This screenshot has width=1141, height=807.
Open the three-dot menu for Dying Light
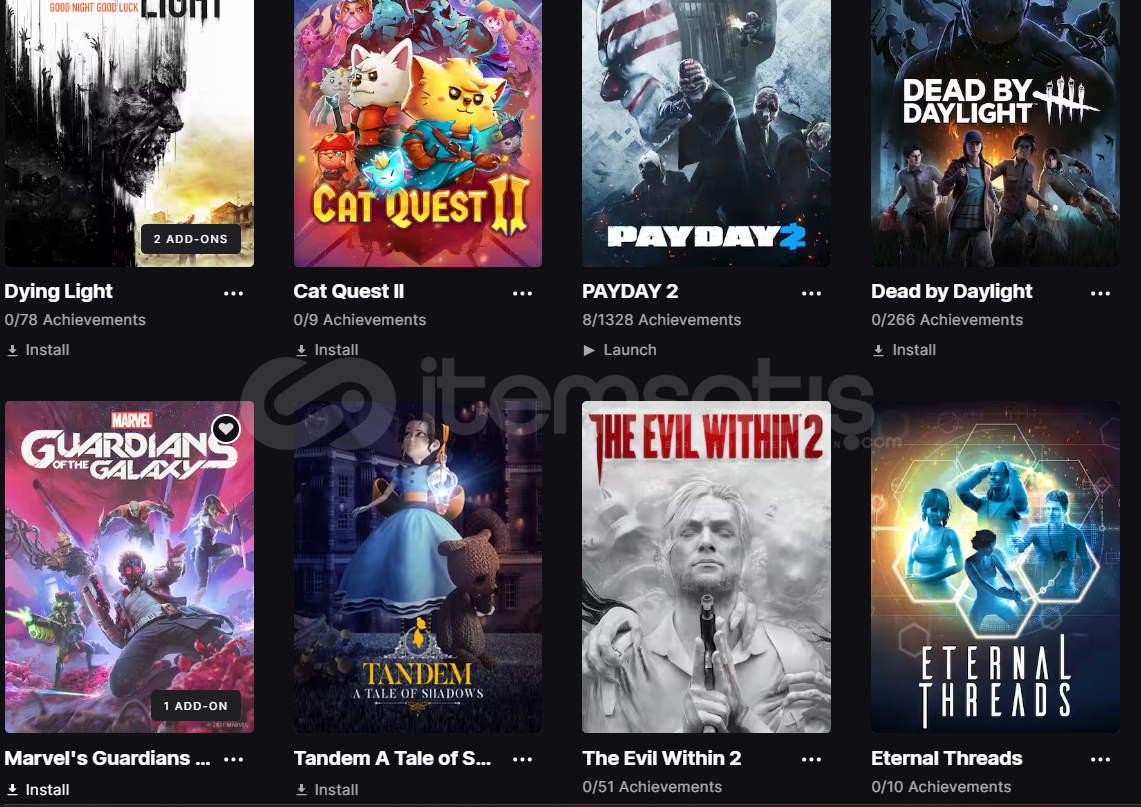(233, 293)
